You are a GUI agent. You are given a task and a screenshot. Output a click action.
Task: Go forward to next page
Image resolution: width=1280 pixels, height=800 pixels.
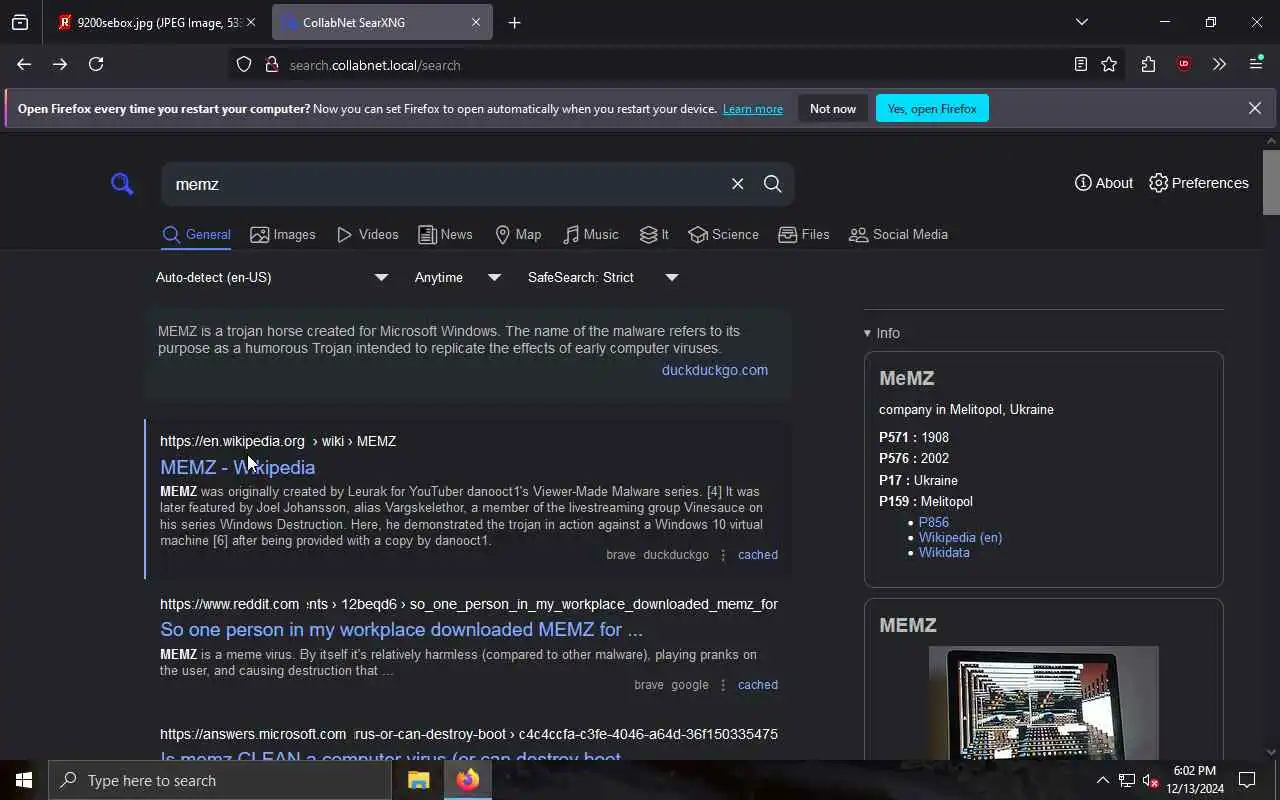coord(60,64)
